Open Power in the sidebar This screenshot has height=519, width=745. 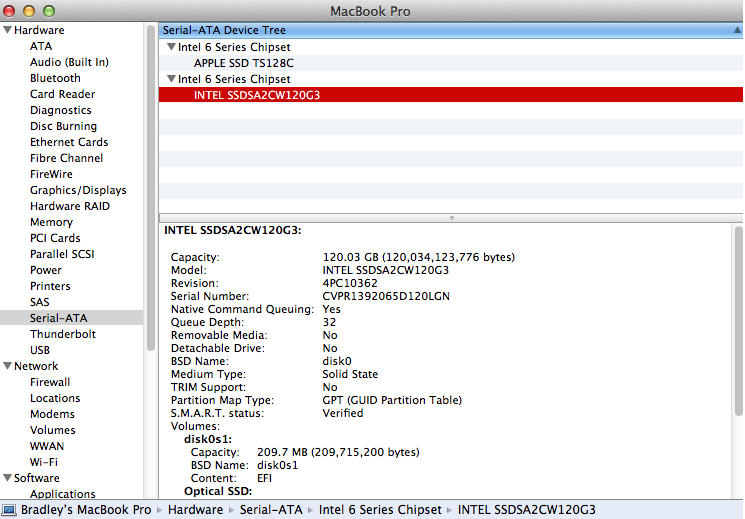coord(46,270)
